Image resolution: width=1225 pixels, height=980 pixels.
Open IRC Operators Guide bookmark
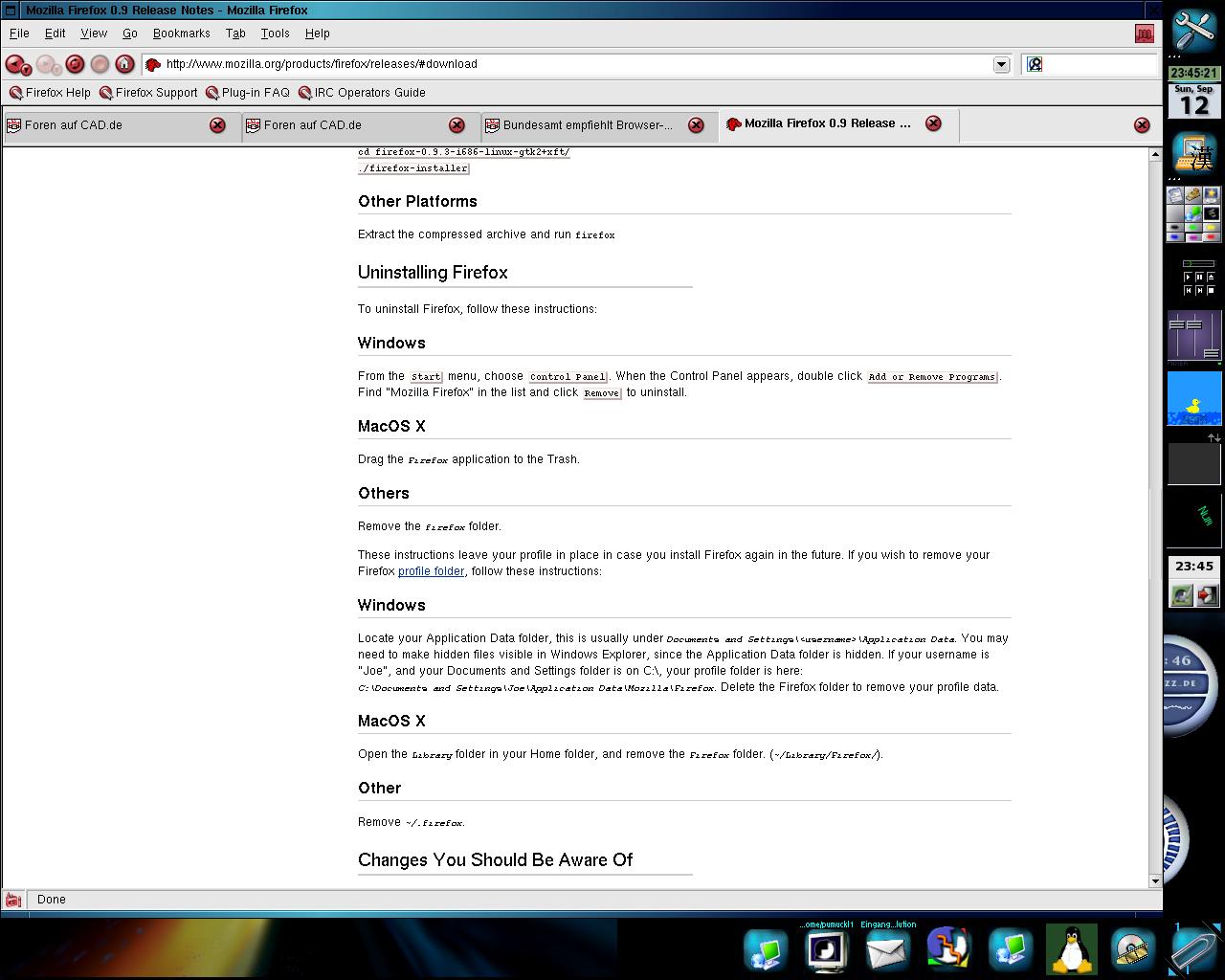tap(362, 93)
